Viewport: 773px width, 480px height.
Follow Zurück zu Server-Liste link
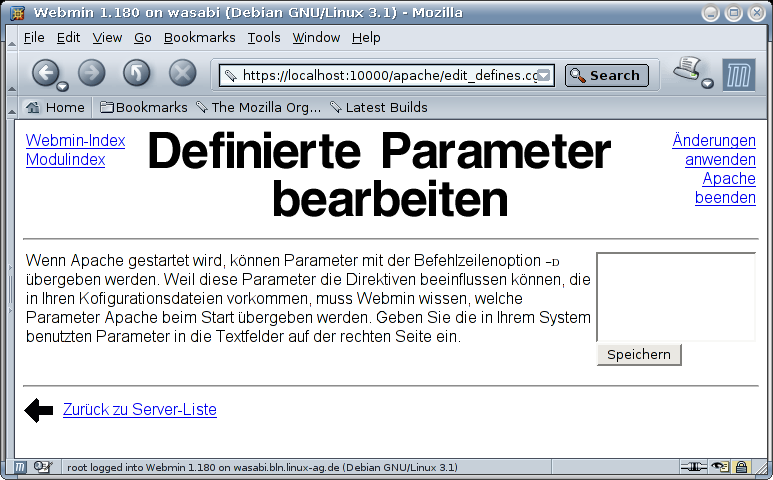click(140, 410)
